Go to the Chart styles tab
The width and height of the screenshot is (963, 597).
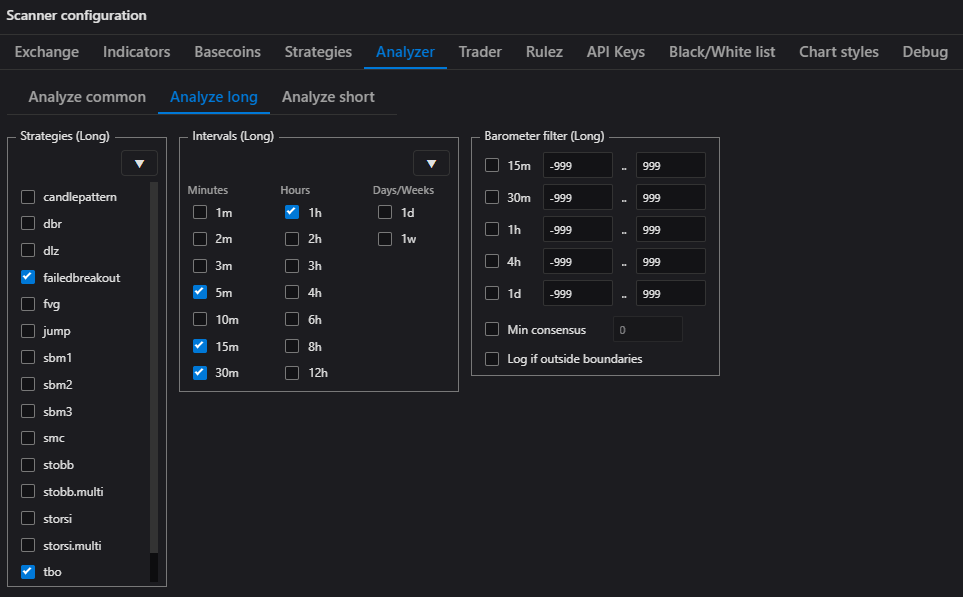coord(838,52)
